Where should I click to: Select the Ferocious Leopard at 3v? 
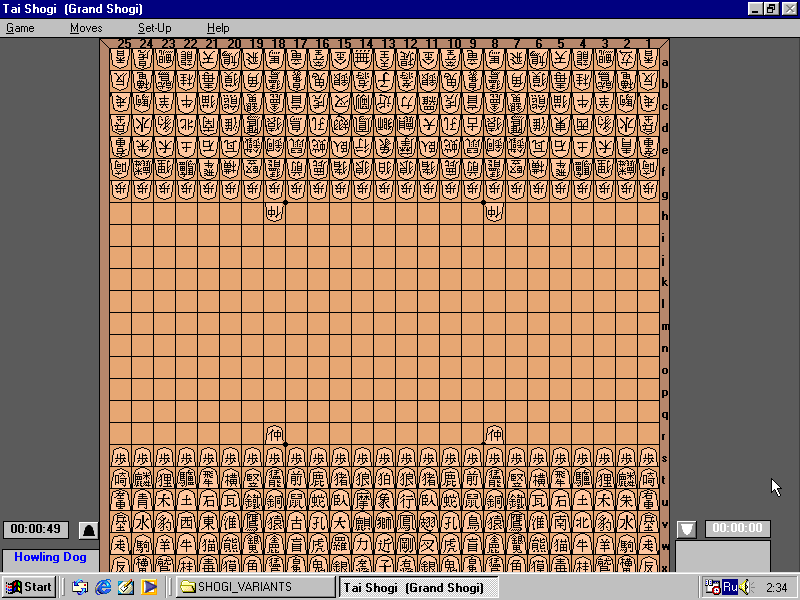tap(604, 523)
